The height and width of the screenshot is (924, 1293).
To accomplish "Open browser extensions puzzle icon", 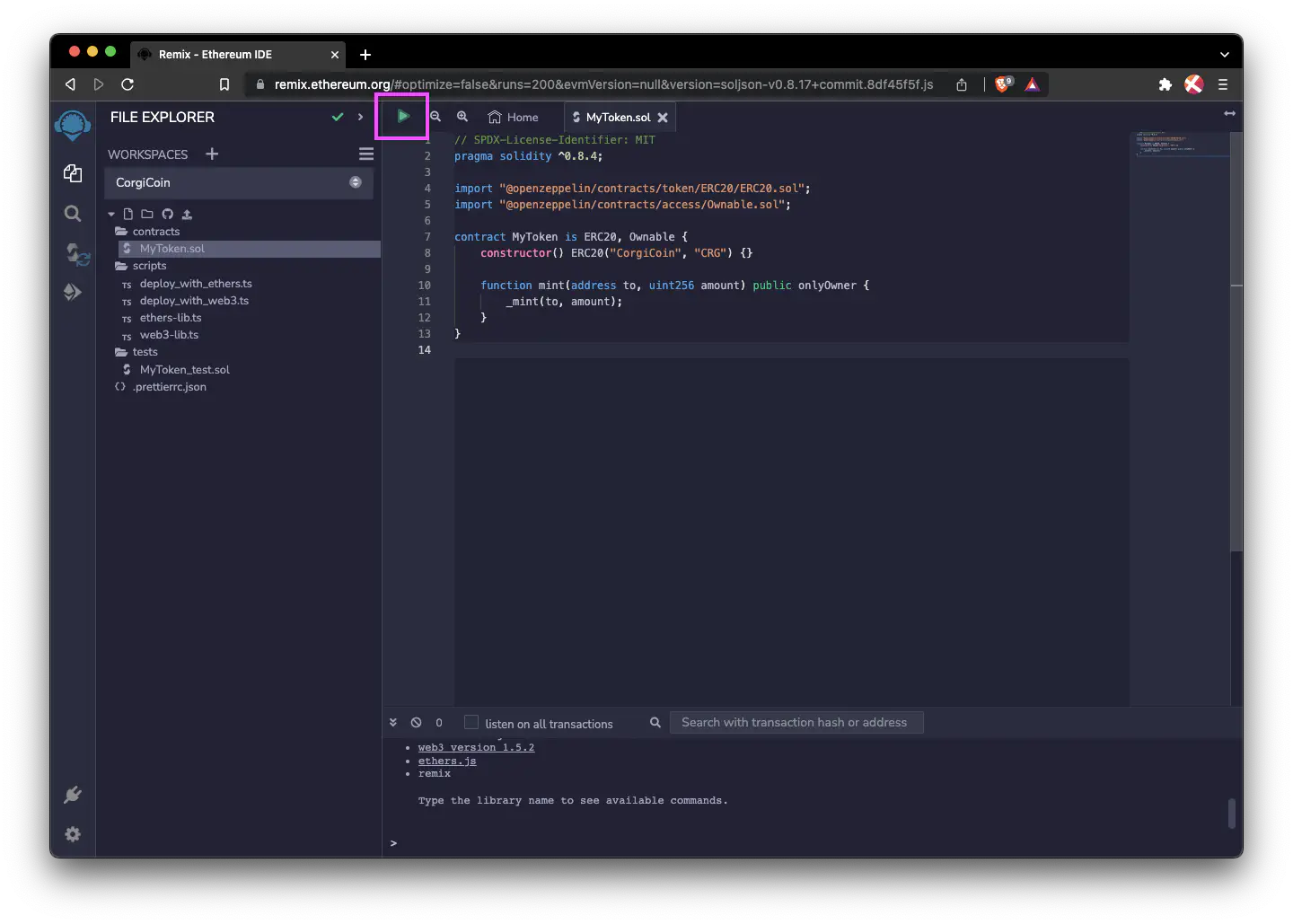I will (x=1165, y=84).
